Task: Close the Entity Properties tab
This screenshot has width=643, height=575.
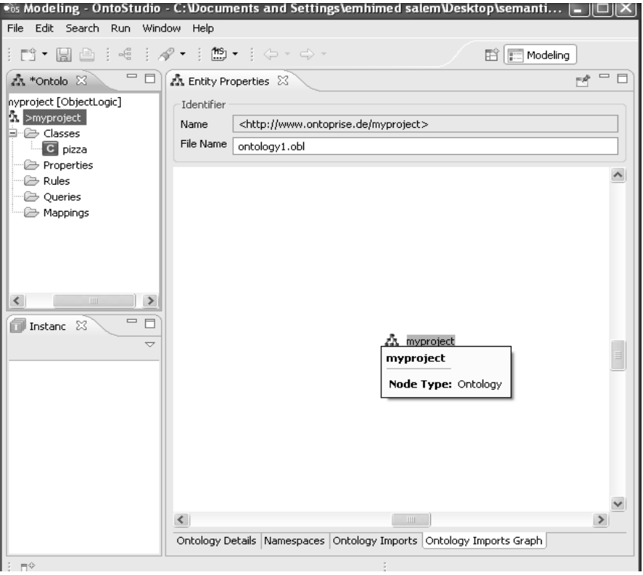Action: [x=283, y=80]
